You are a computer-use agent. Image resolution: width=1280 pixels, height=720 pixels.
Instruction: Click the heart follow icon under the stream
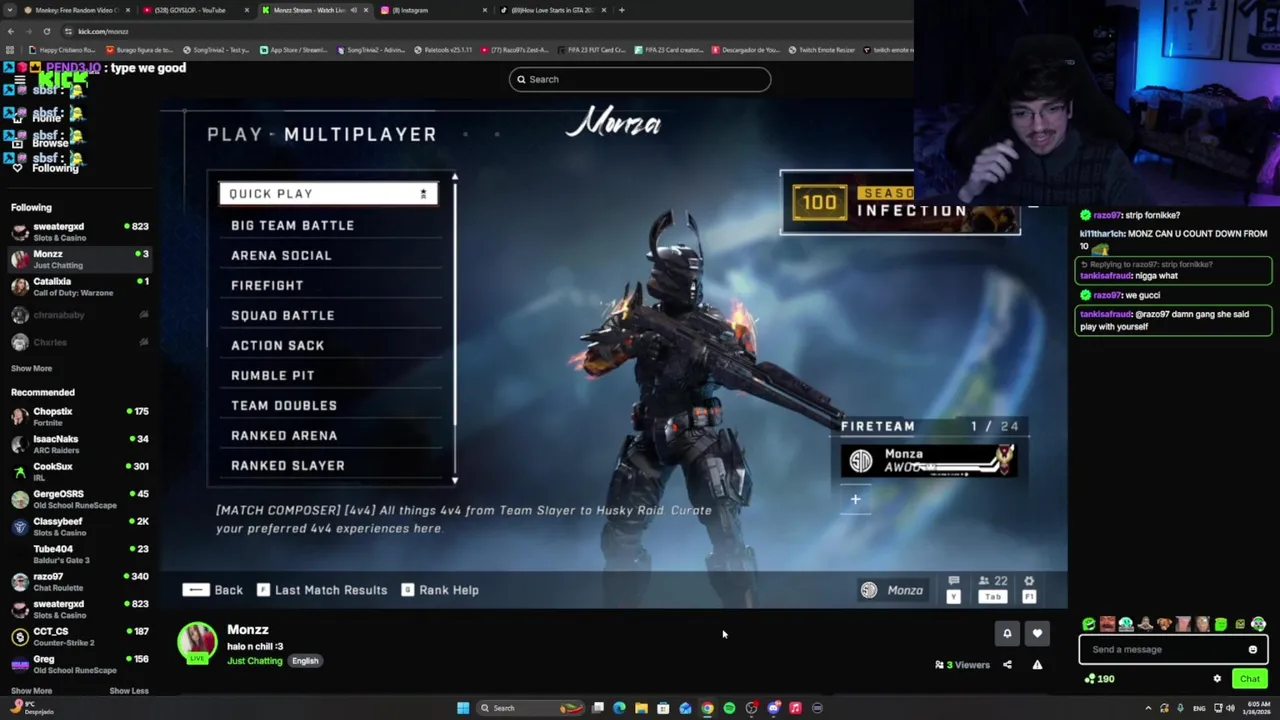click(x=1037, y=633)
